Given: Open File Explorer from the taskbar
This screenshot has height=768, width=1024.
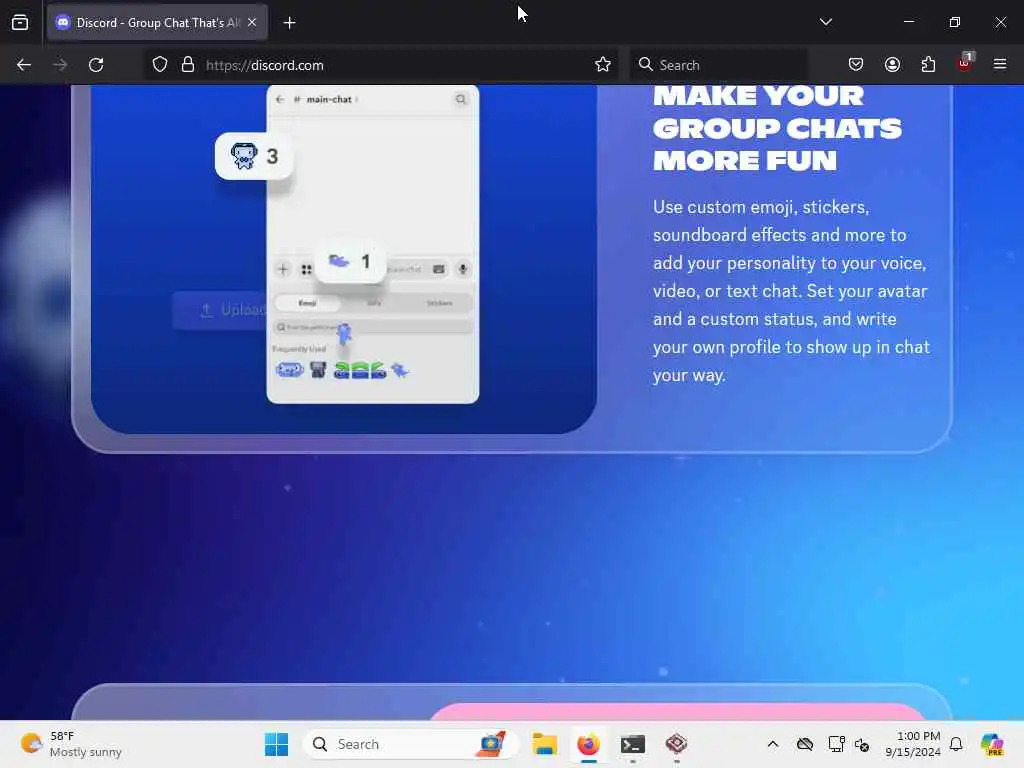Looking at the screenshot, I should (x=544, y=744).
